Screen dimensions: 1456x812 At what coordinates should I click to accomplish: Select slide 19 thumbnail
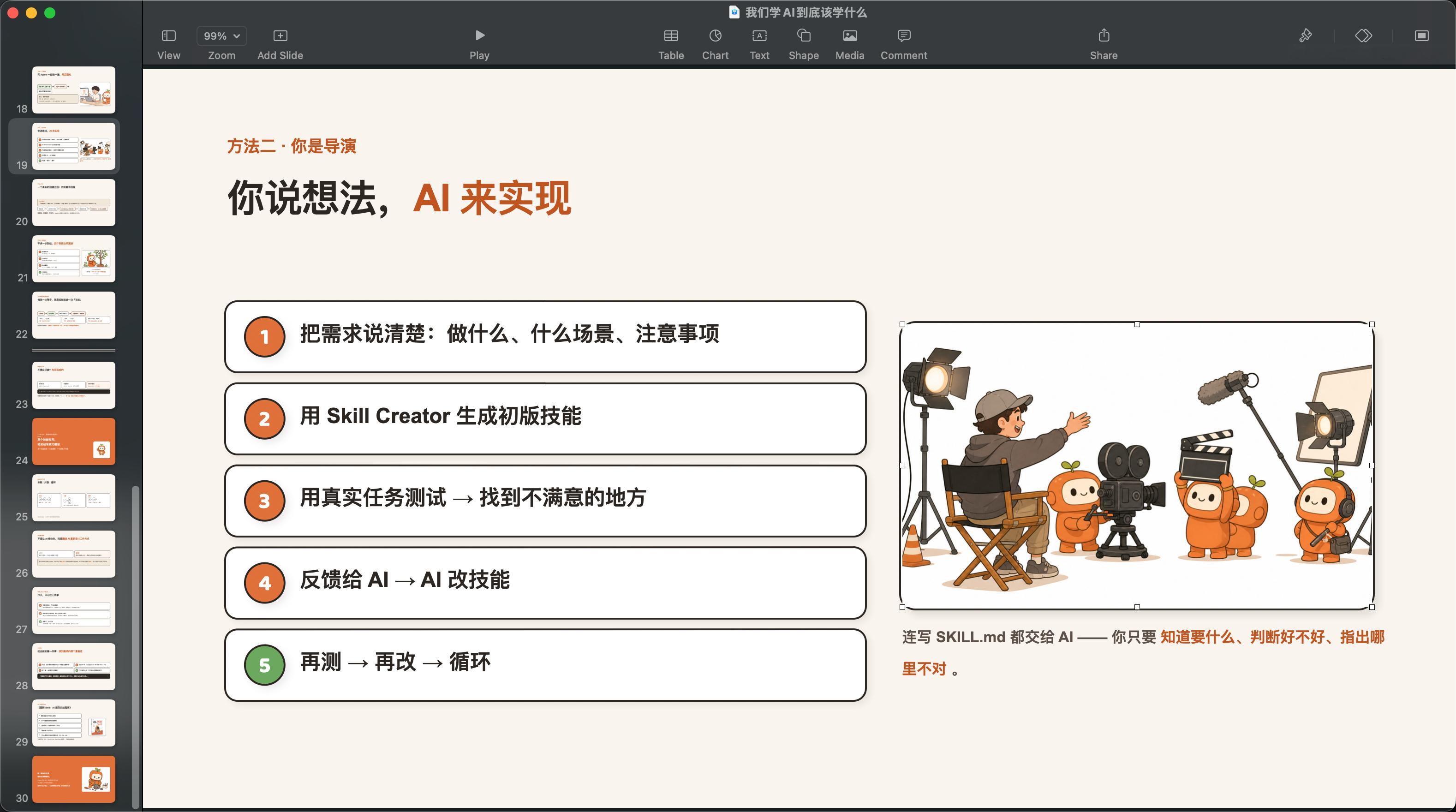tap(73, 146)
